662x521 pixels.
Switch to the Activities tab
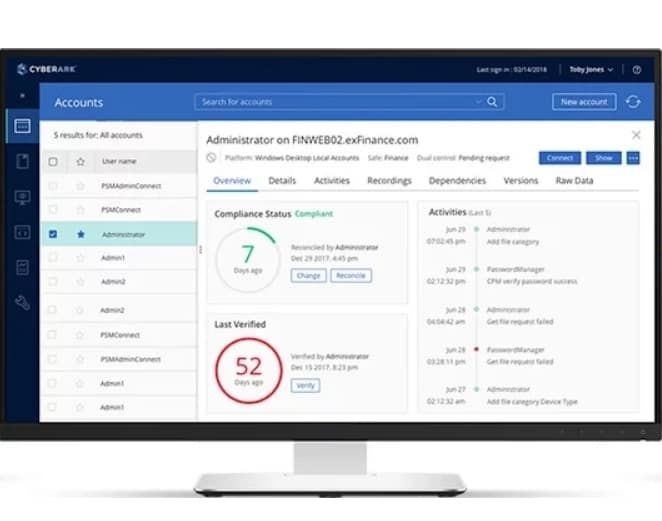coord(332,181)
